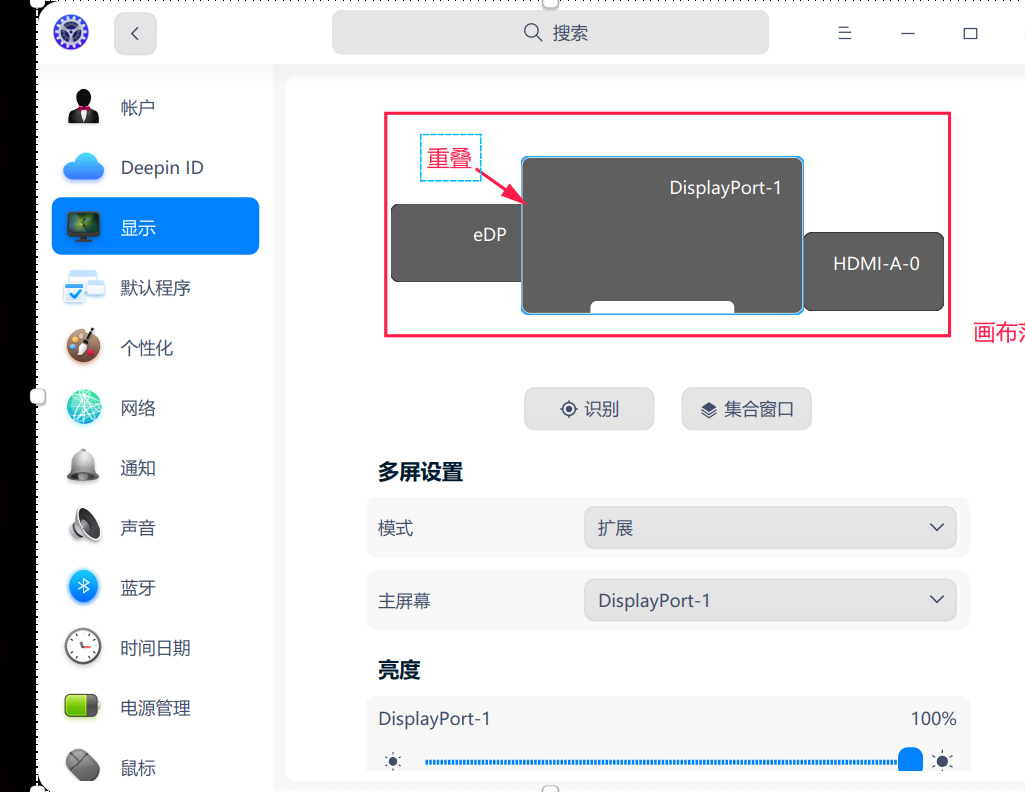Select the eDP screen in layout

456,243
